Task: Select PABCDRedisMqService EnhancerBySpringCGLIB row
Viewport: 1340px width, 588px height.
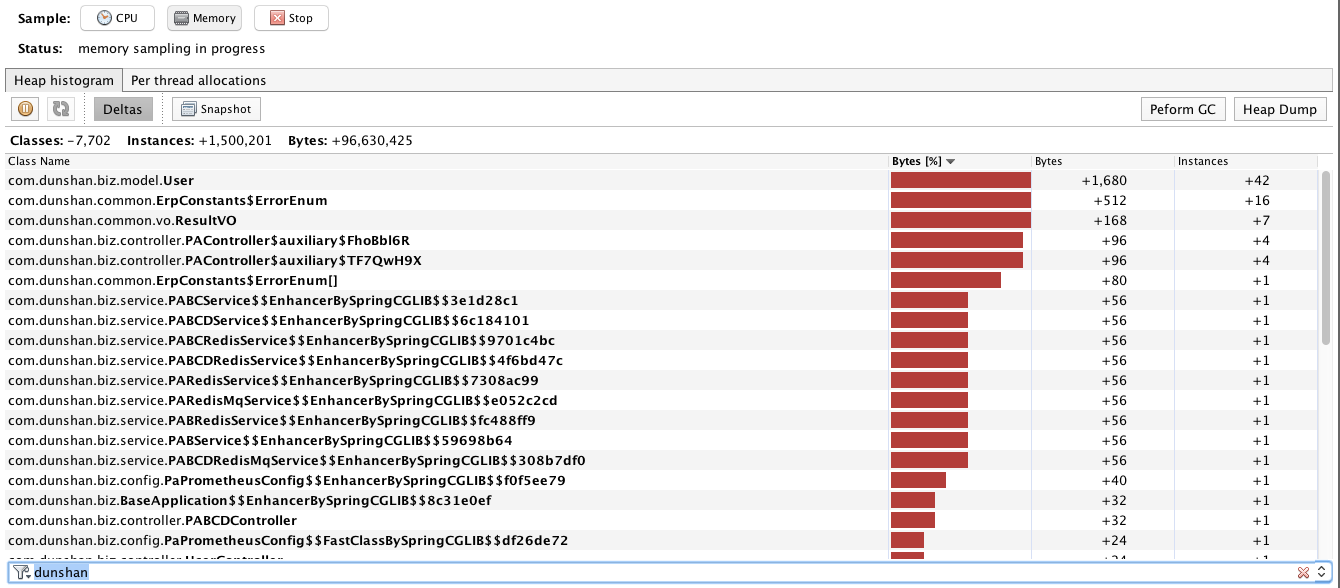Action: coord(662,460)
